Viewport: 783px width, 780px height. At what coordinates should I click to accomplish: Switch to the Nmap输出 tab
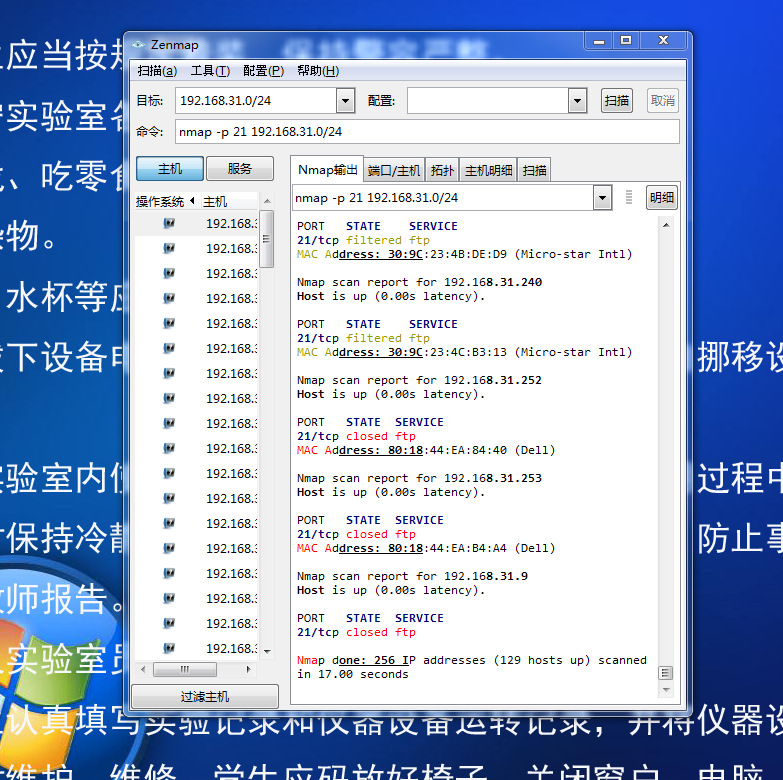[x=327, y=170]
